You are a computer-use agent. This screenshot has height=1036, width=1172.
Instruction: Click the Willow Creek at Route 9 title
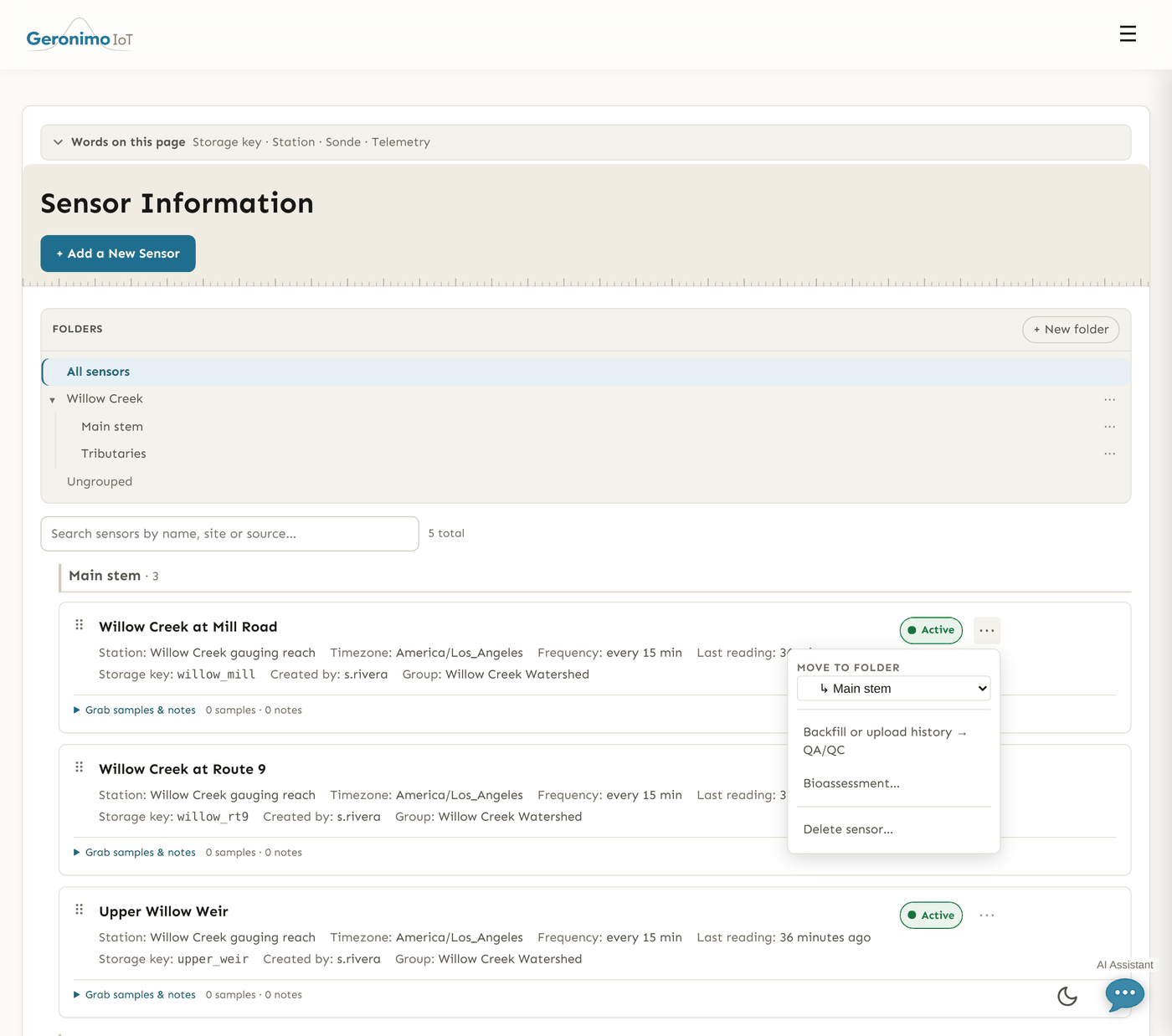pyautogui.click(x=182, y=769)
